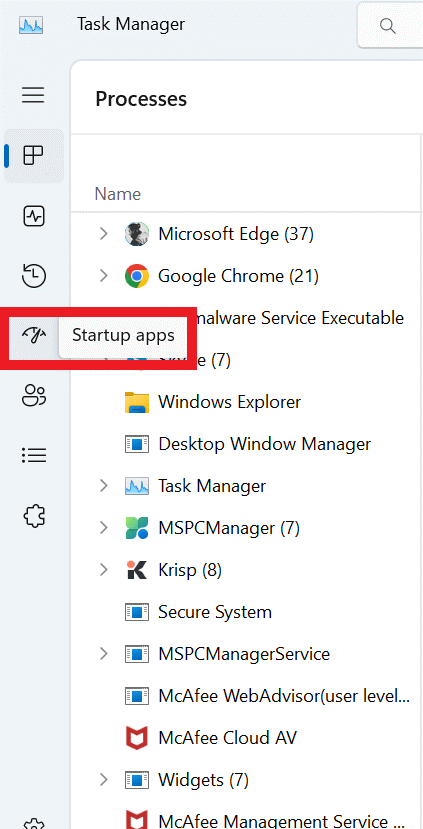423x829 pixels.
Task: Expand the Krisp process group
Action: [104, 569]
